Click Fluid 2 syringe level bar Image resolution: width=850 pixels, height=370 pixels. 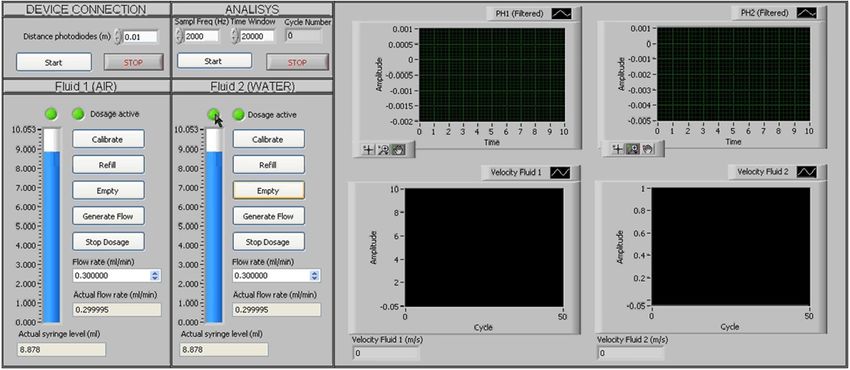click(214, 225)
